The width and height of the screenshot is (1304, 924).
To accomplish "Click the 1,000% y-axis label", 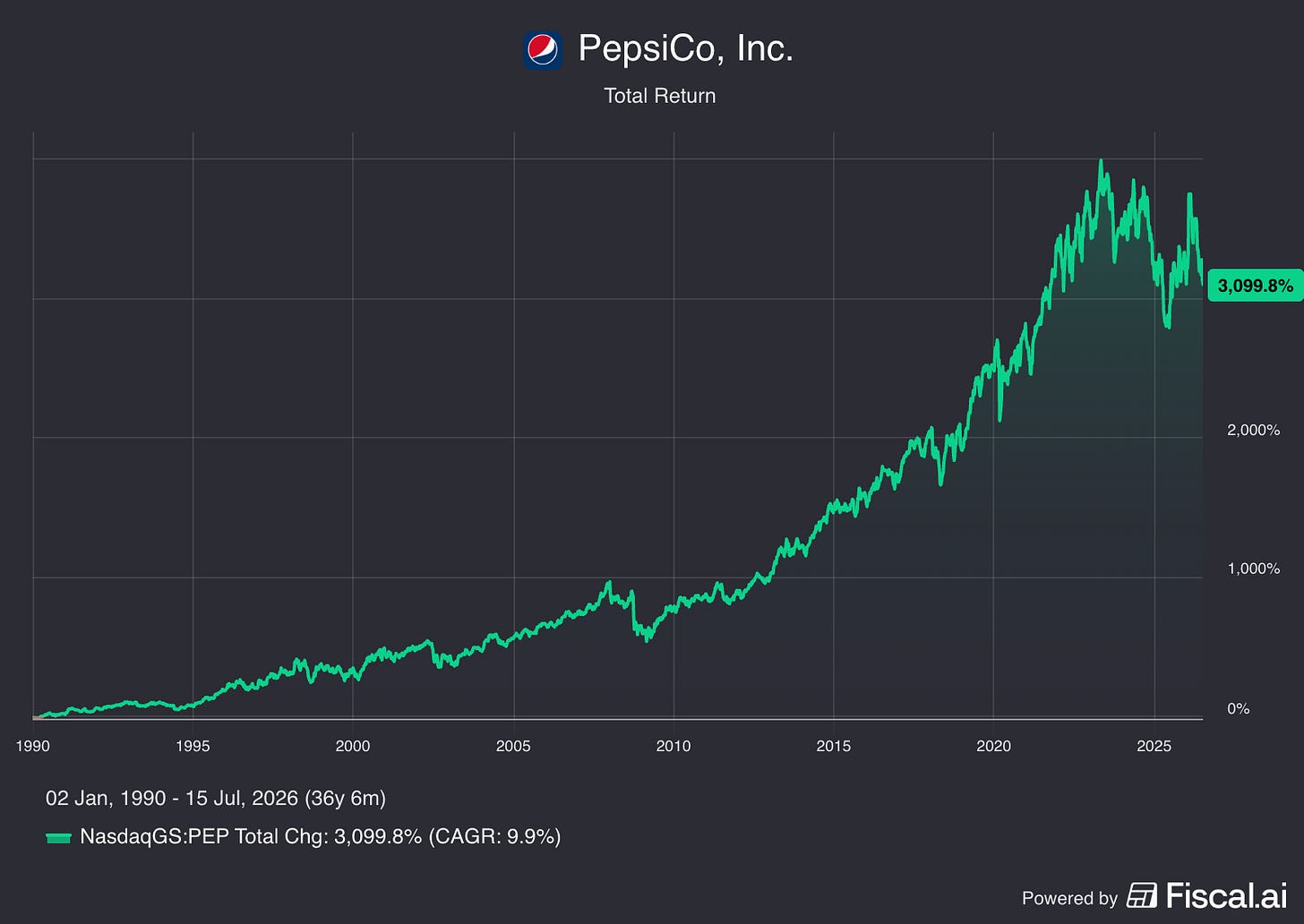I will click(1253, 569).
